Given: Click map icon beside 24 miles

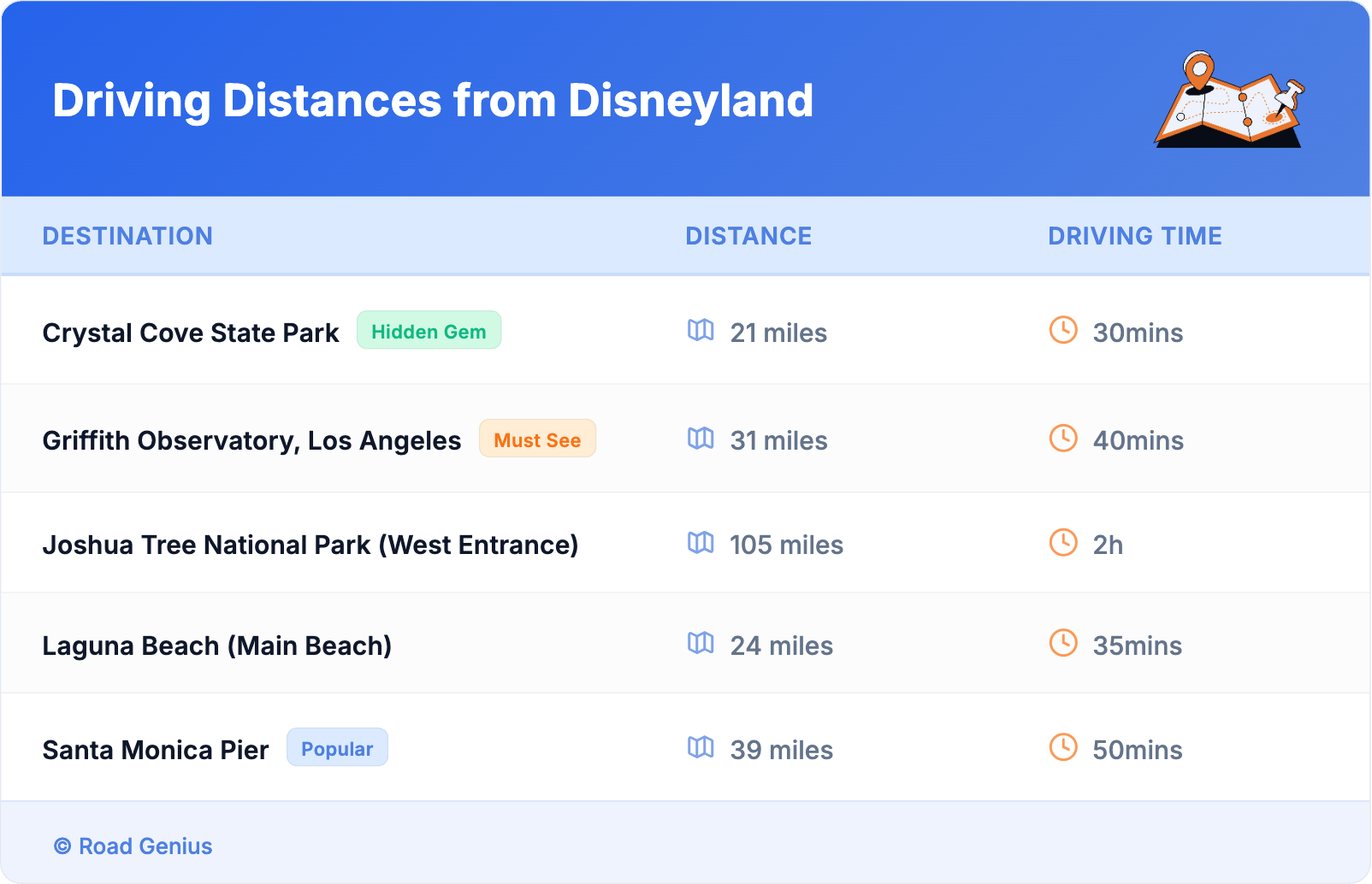Looking at the screenshot, I should [701, 643].
